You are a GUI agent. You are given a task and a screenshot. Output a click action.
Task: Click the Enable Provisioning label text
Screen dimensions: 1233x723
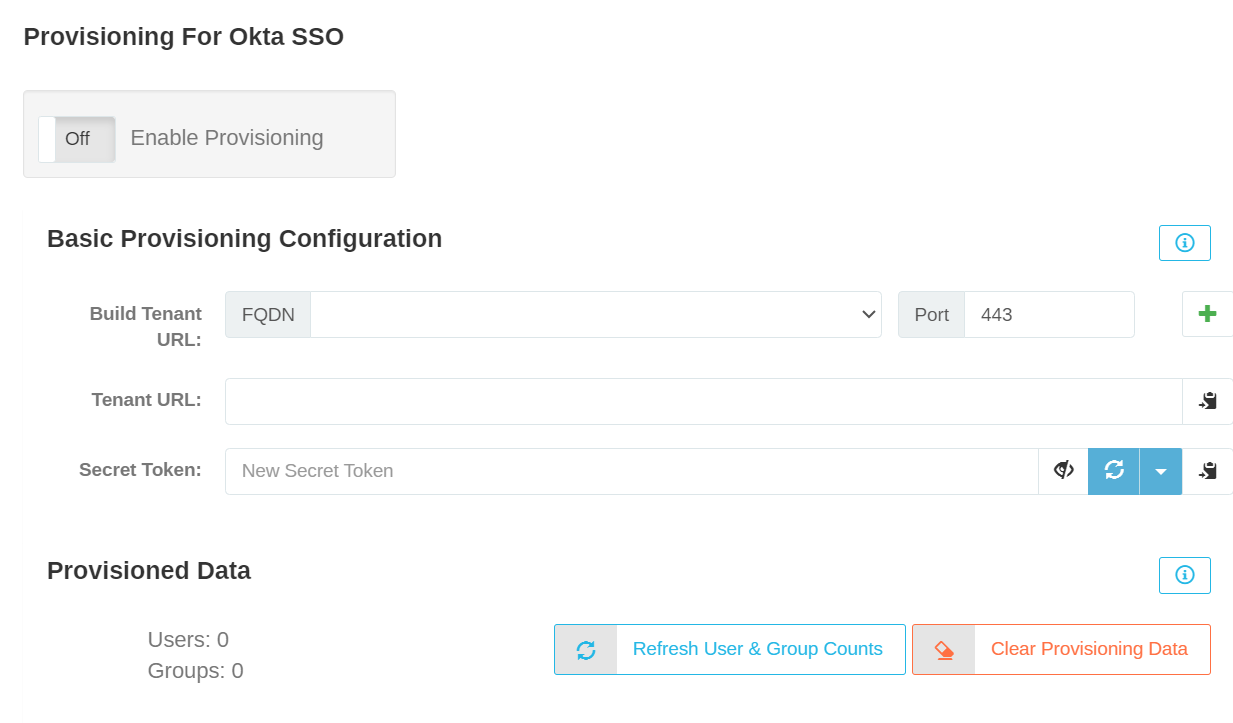click(x=227, y=138)
